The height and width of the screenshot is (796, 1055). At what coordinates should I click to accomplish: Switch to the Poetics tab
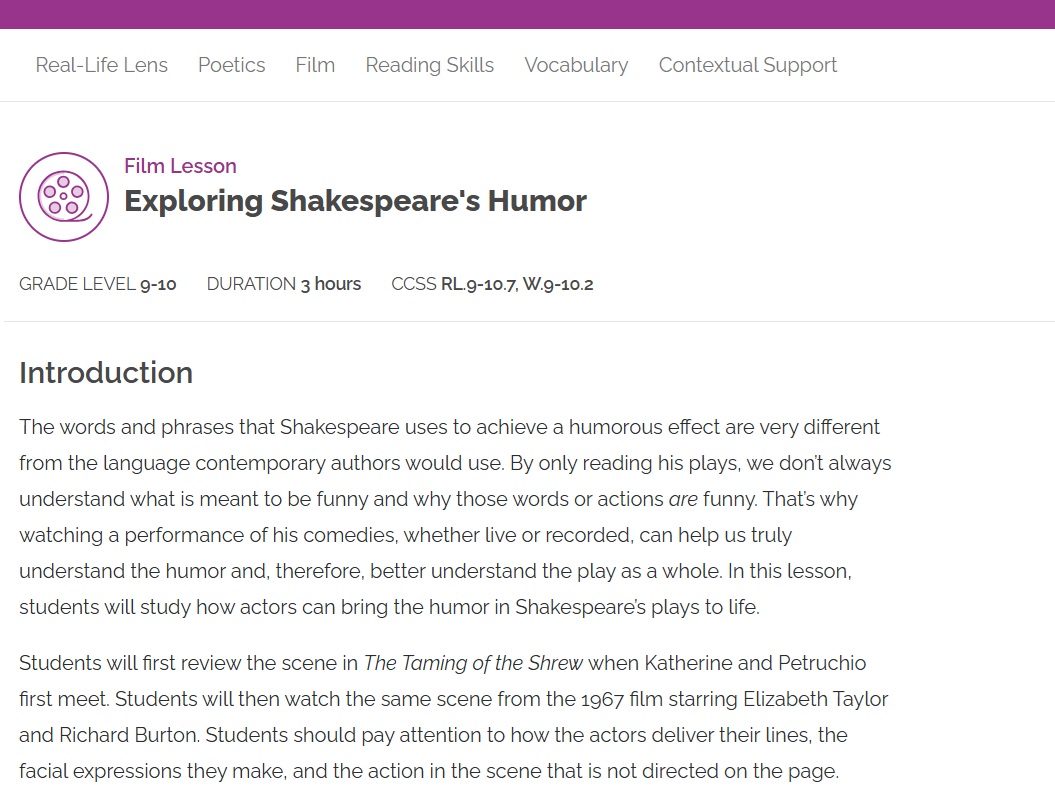click(231, 65)
